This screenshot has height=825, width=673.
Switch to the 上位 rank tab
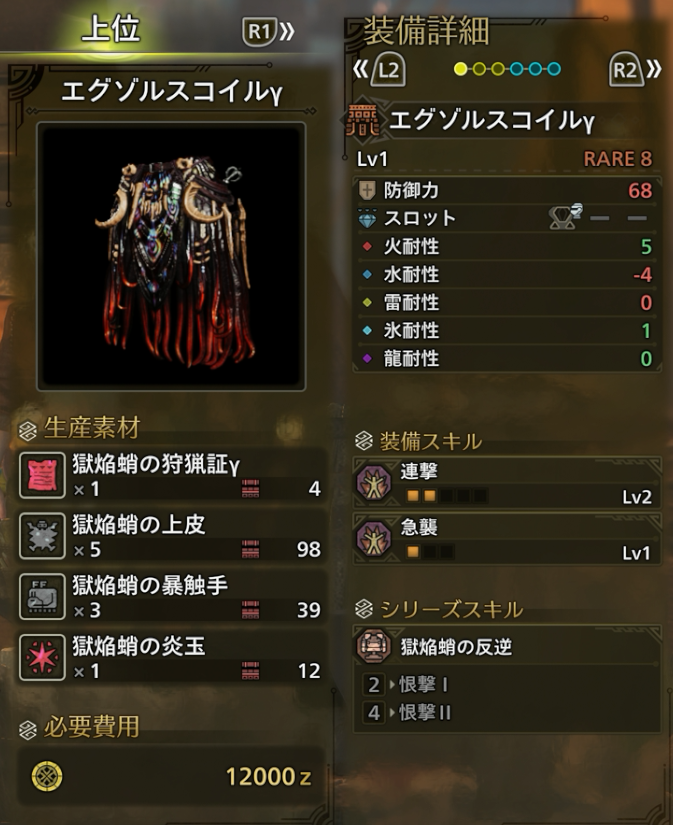point(111,29)
